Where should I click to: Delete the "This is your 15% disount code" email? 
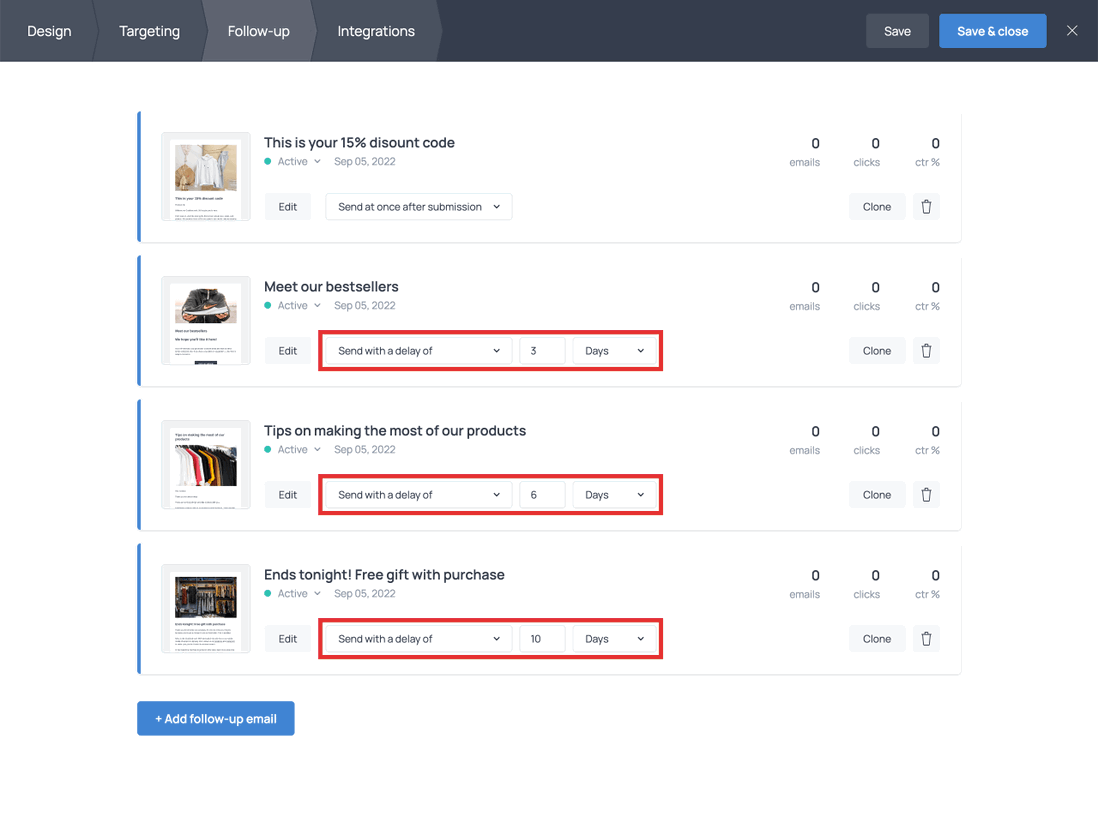(926, 206)
